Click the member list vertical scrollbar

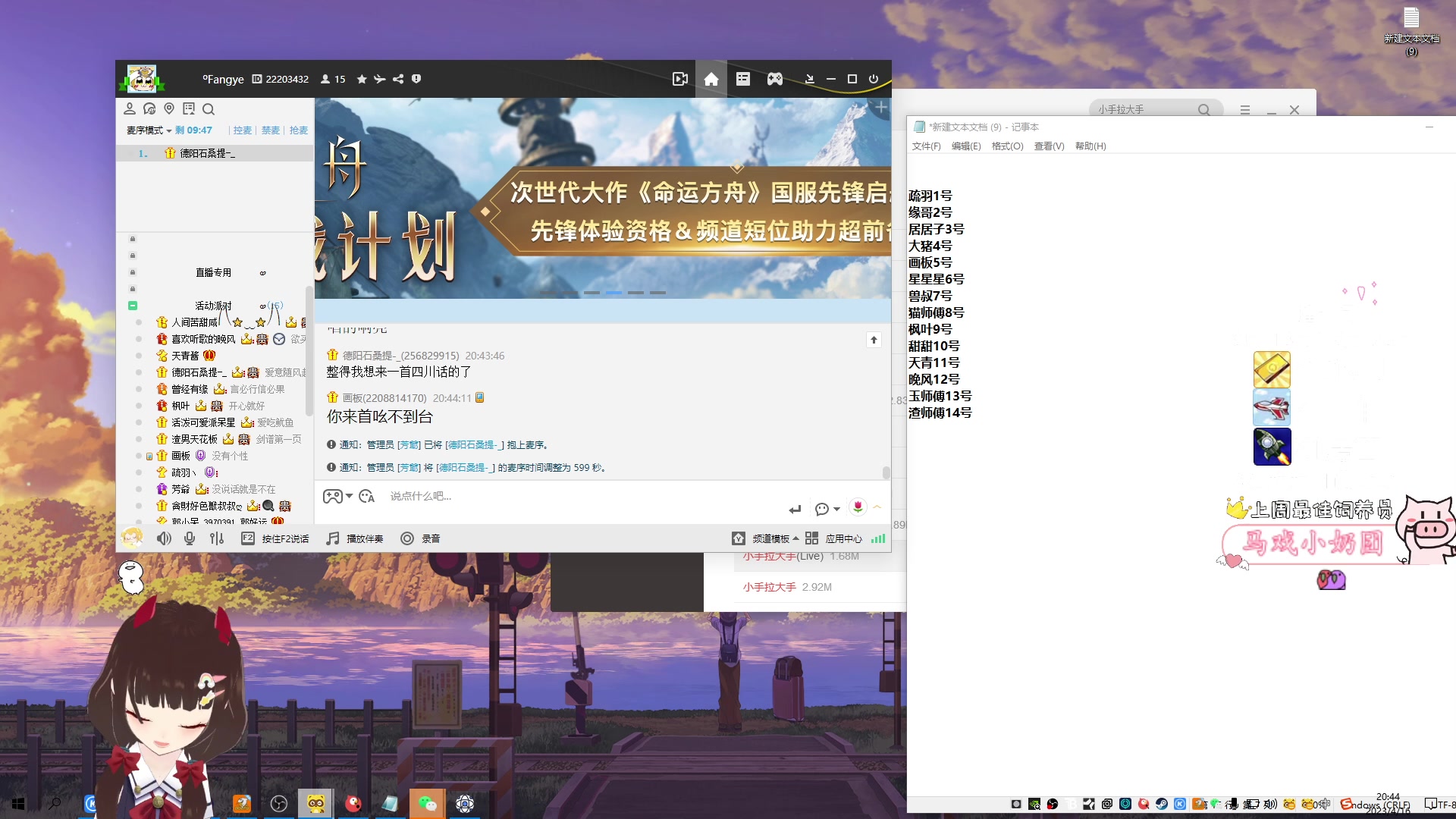click(309, 350)
